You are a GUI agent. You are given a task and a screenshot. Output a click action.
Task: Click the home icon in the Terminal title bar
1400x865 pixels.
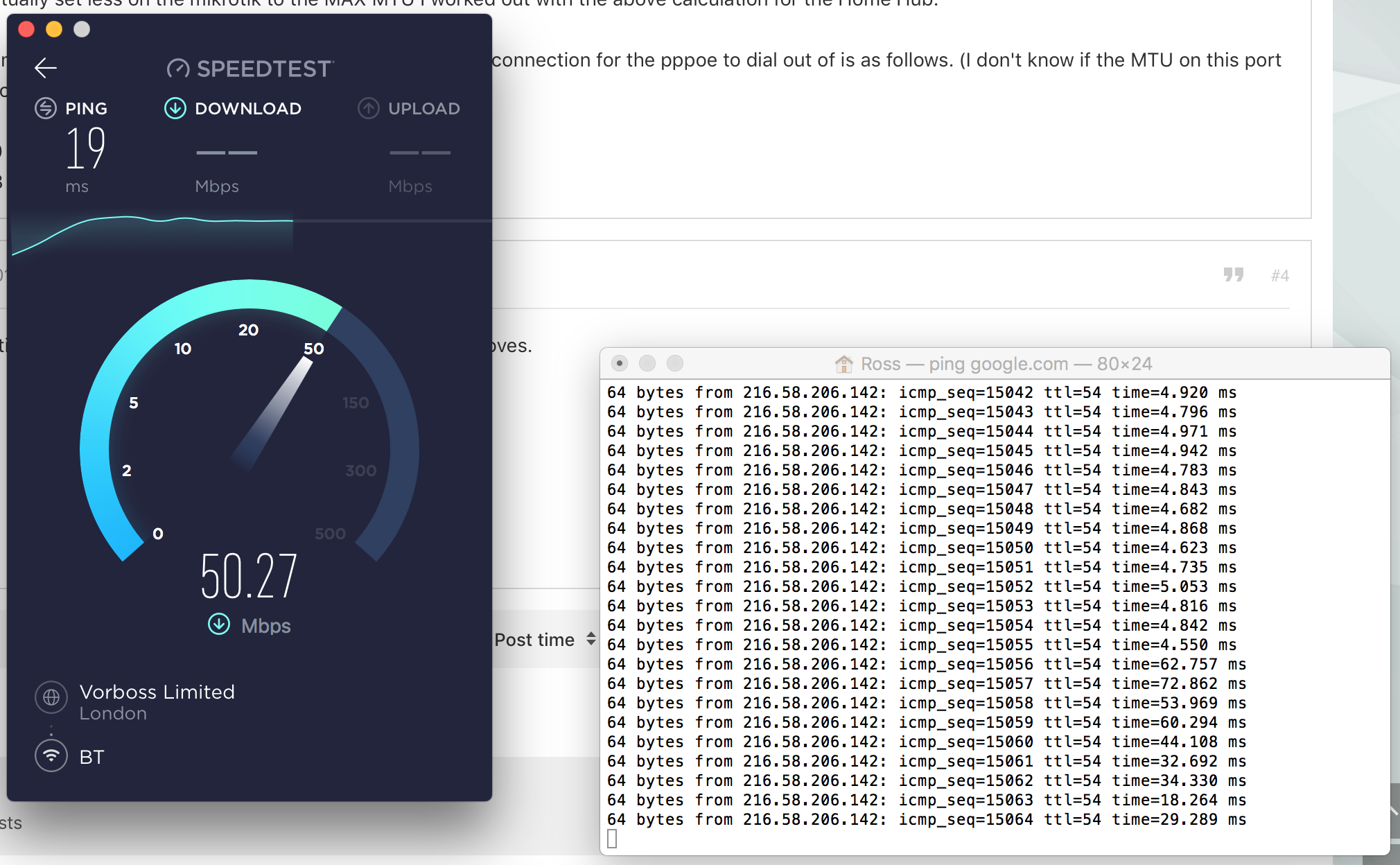(x=844, y=363)
